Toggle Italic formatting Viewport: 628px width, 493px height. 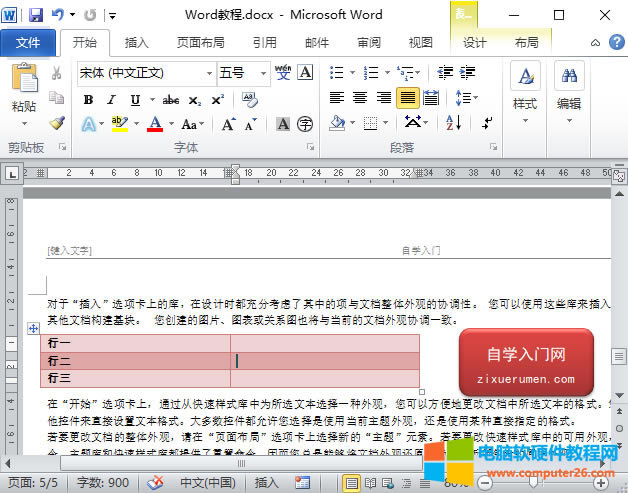(x=112, y=100)
